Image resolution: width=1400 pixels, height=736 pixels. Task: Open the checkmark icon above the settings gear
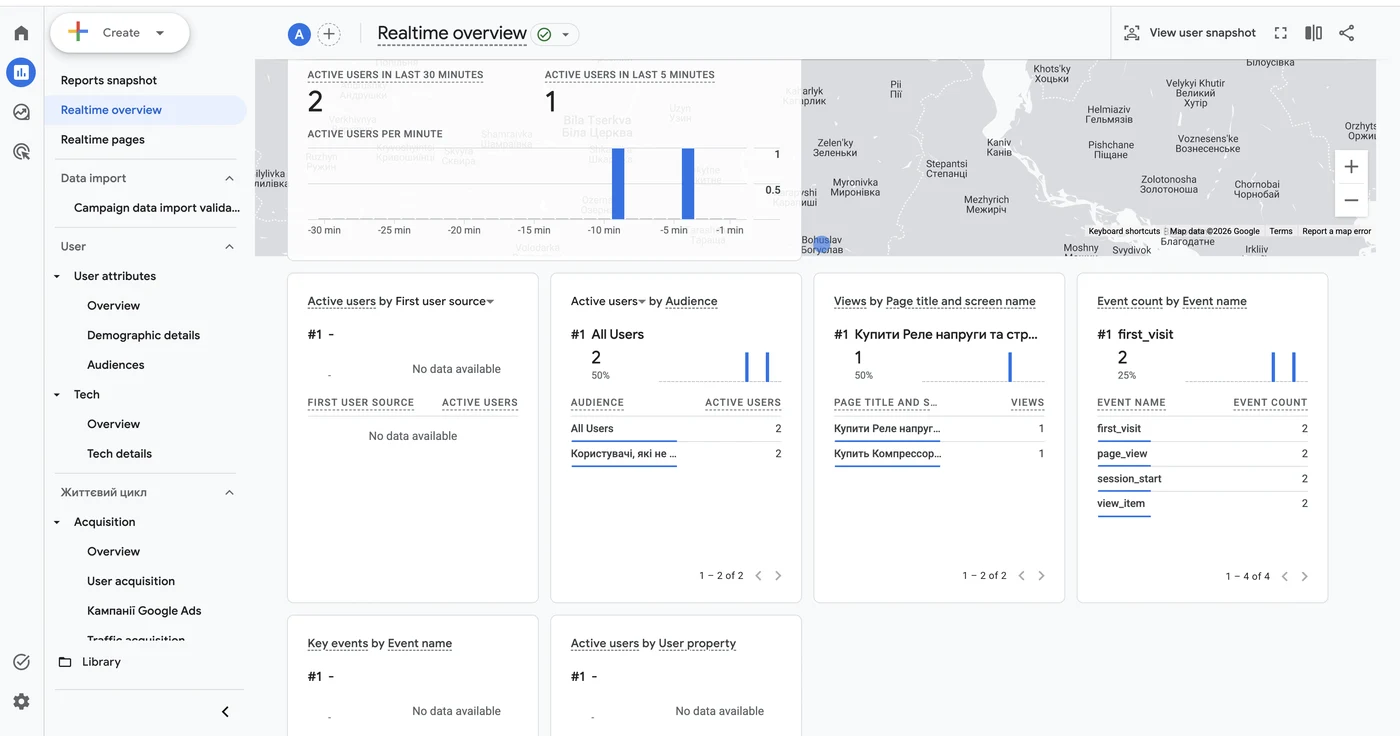pos(21,662)
